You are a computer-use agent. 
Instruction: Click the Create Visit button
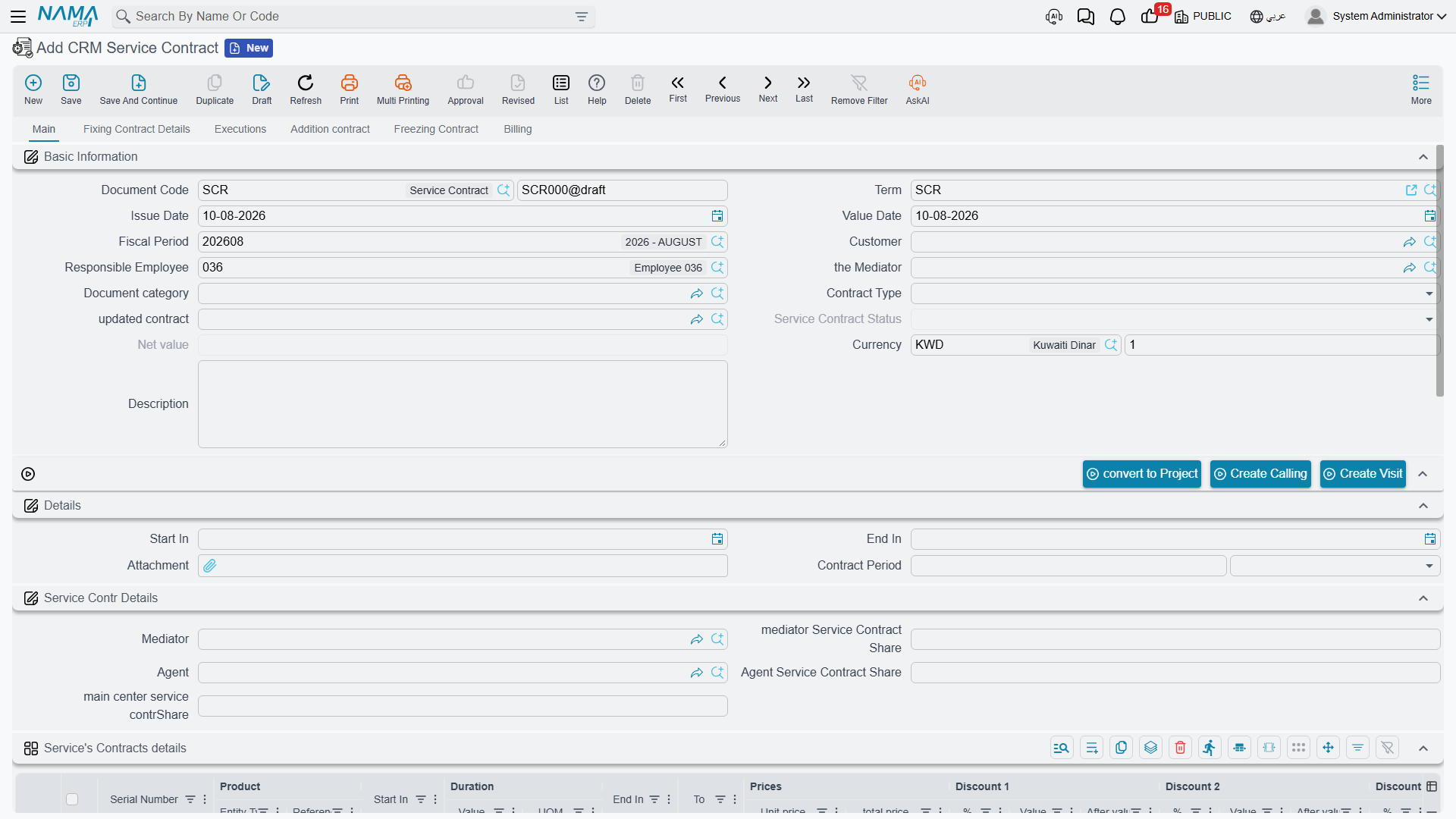pos(1363,474)
